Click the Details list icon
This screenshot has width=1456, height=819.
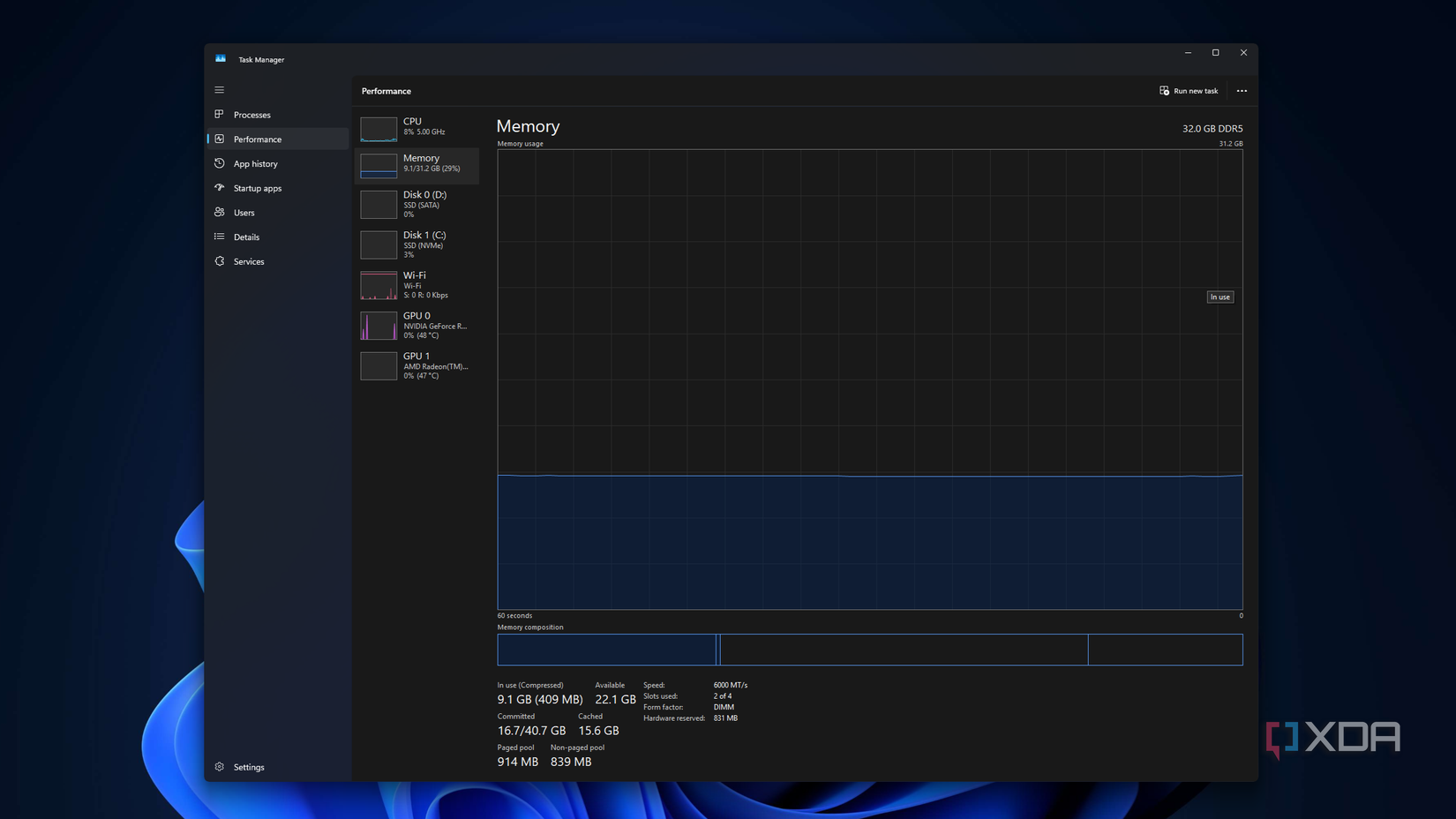tap(220, 237)
